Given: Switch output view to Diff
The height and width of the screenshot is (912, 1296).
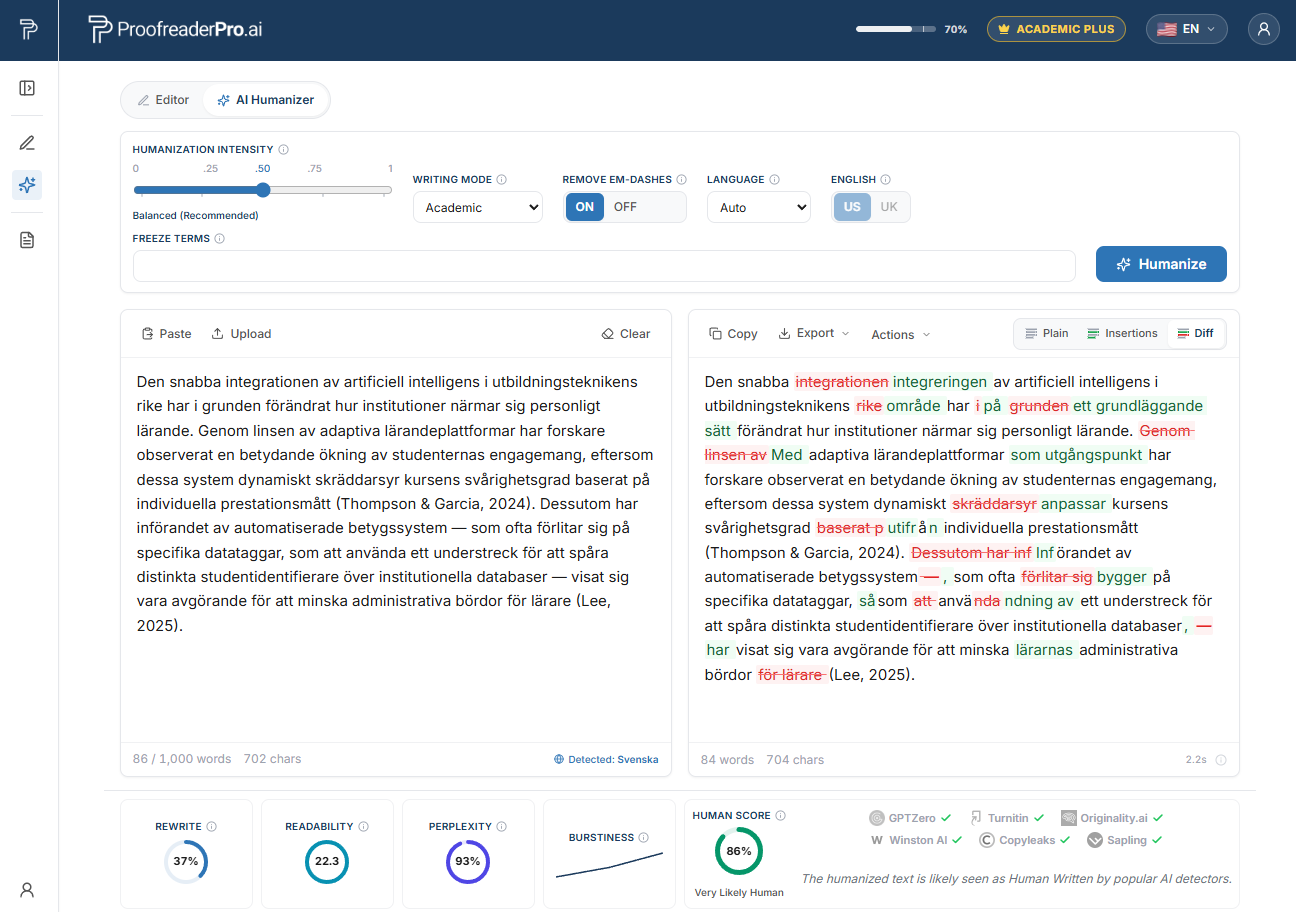Looking at the screenshot, I should pos(1196,333).
